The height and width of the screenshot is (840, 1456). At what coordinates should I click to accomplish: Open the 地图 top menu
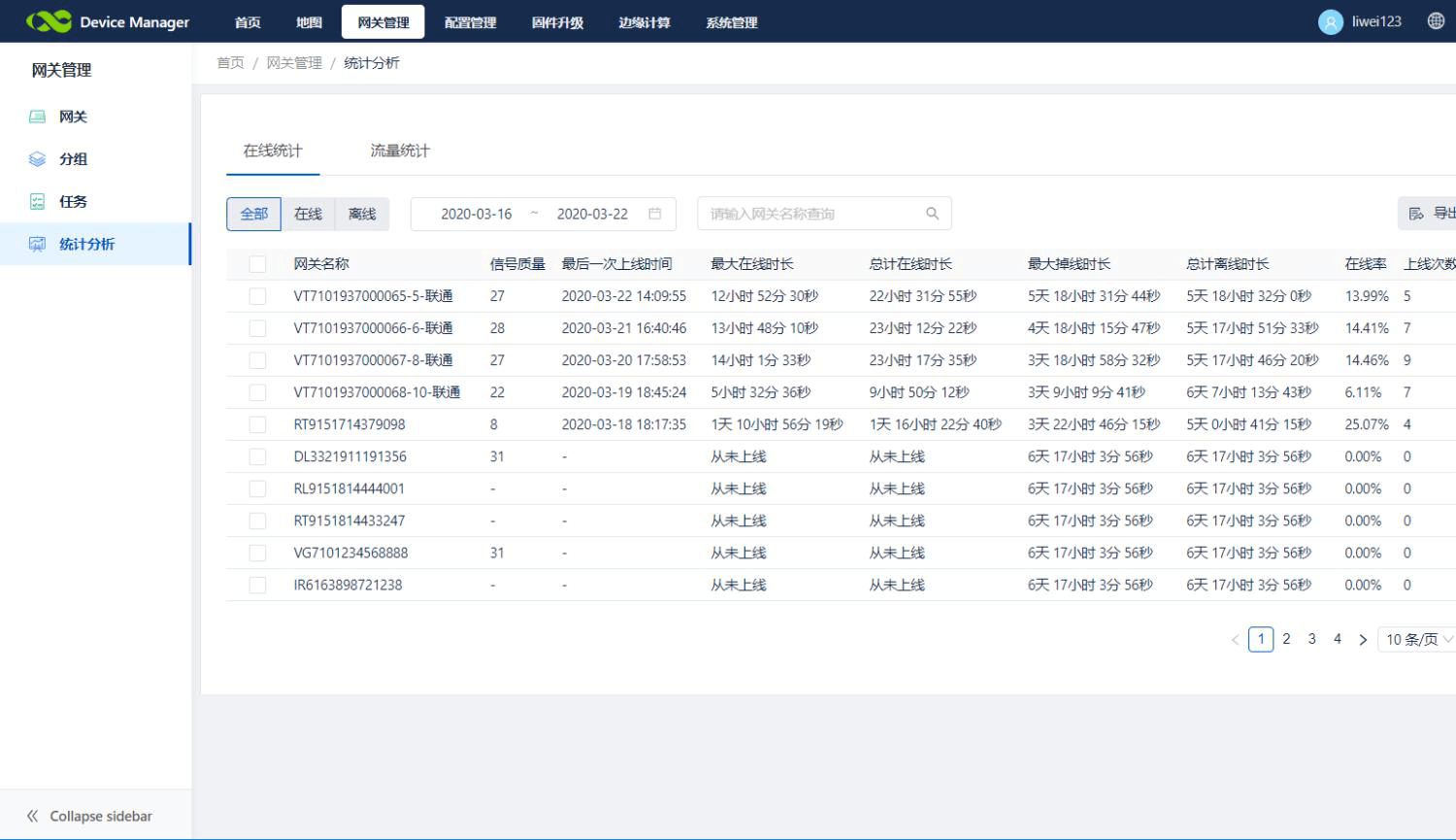[x=309, y=22]
